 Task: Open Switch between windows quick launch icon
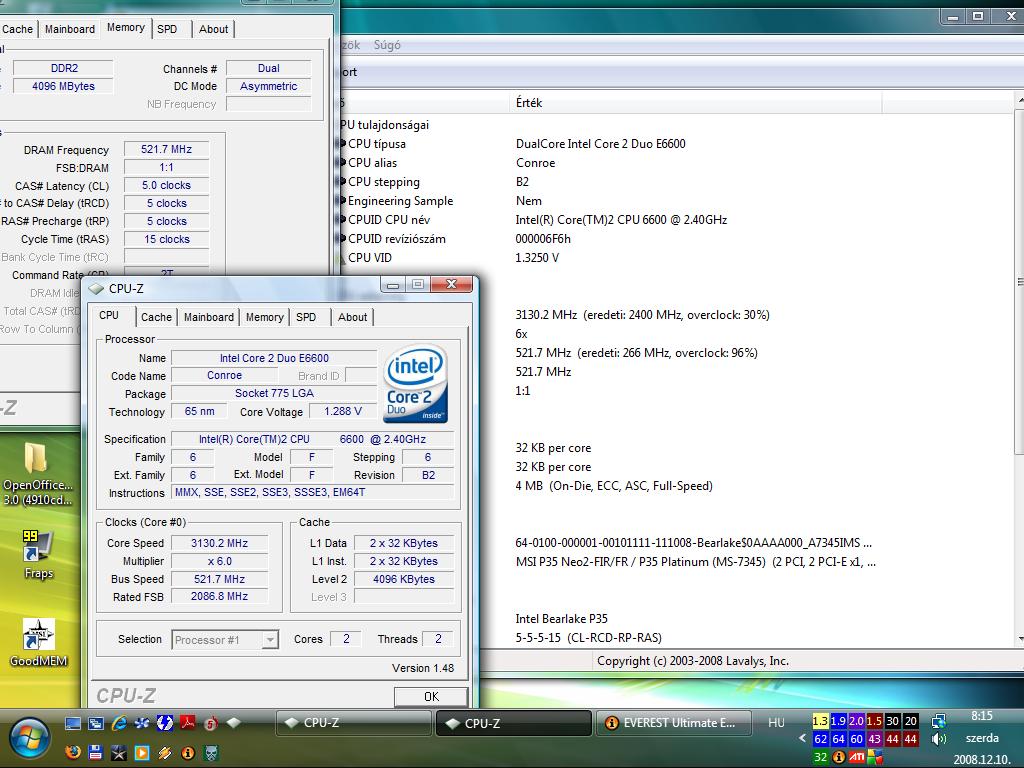96,723
